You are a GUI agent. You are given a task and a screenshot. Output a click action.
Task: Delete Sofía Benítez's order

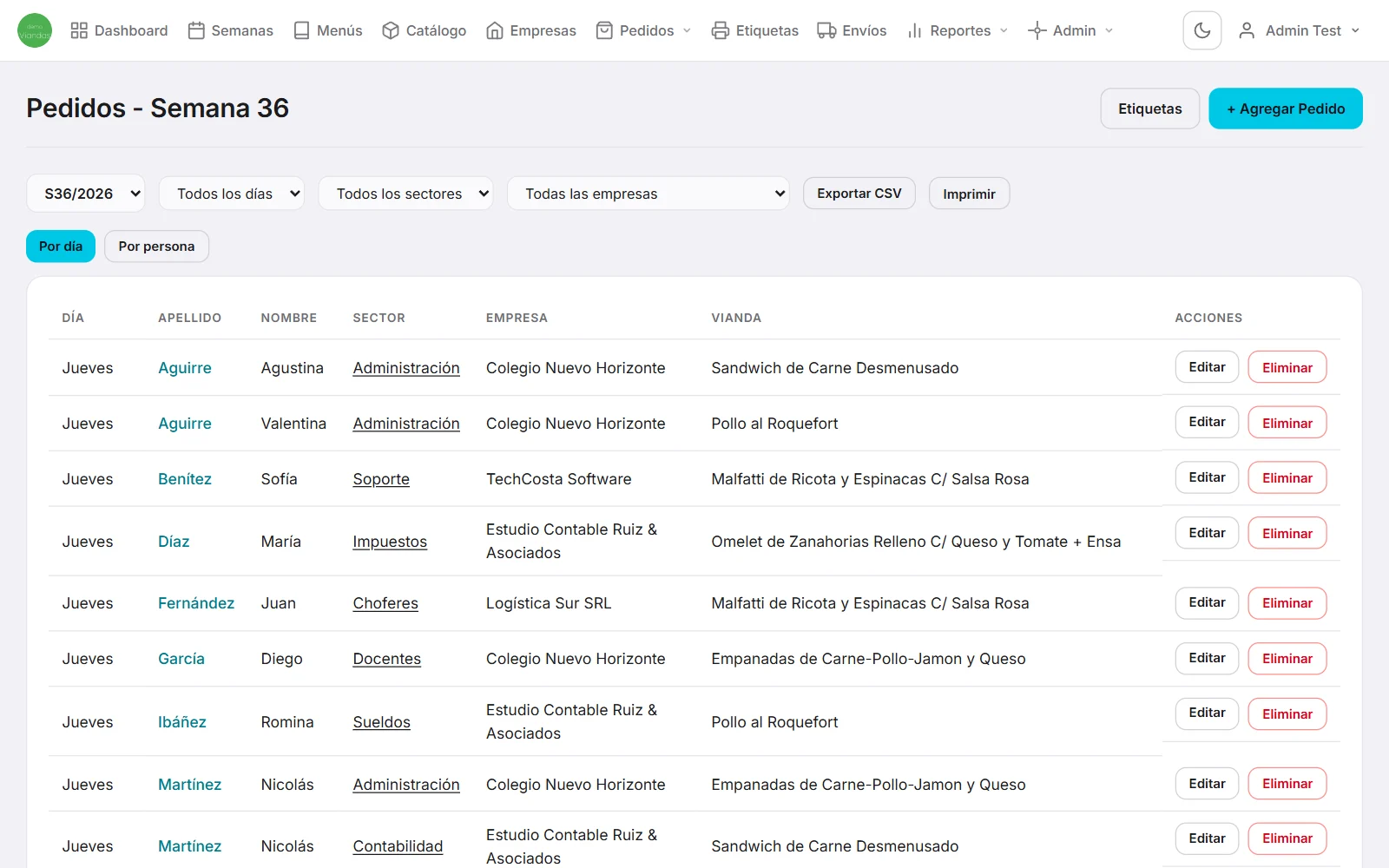tap(1287, 477)
